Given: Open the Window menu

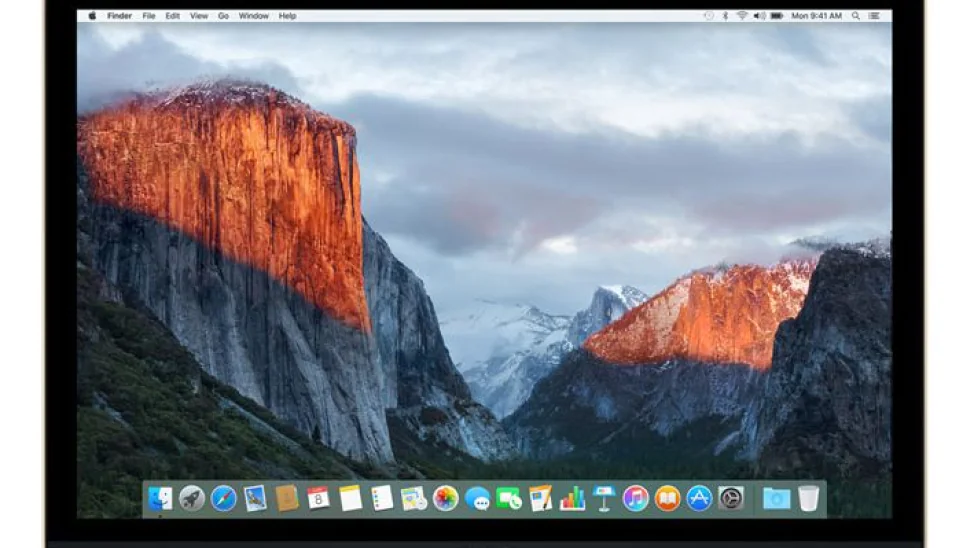Looking at the screenshot, I should [253, 16].
